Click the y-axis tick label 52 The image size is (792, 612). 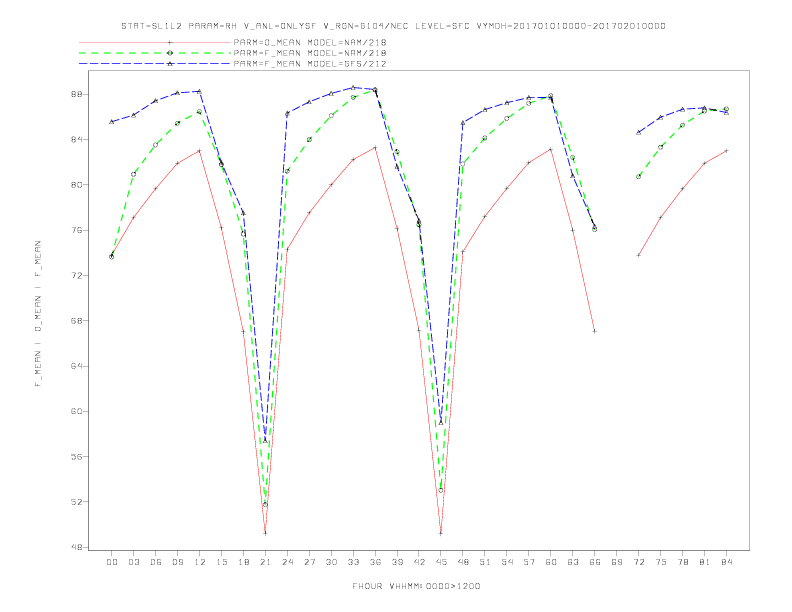[78, 502]
